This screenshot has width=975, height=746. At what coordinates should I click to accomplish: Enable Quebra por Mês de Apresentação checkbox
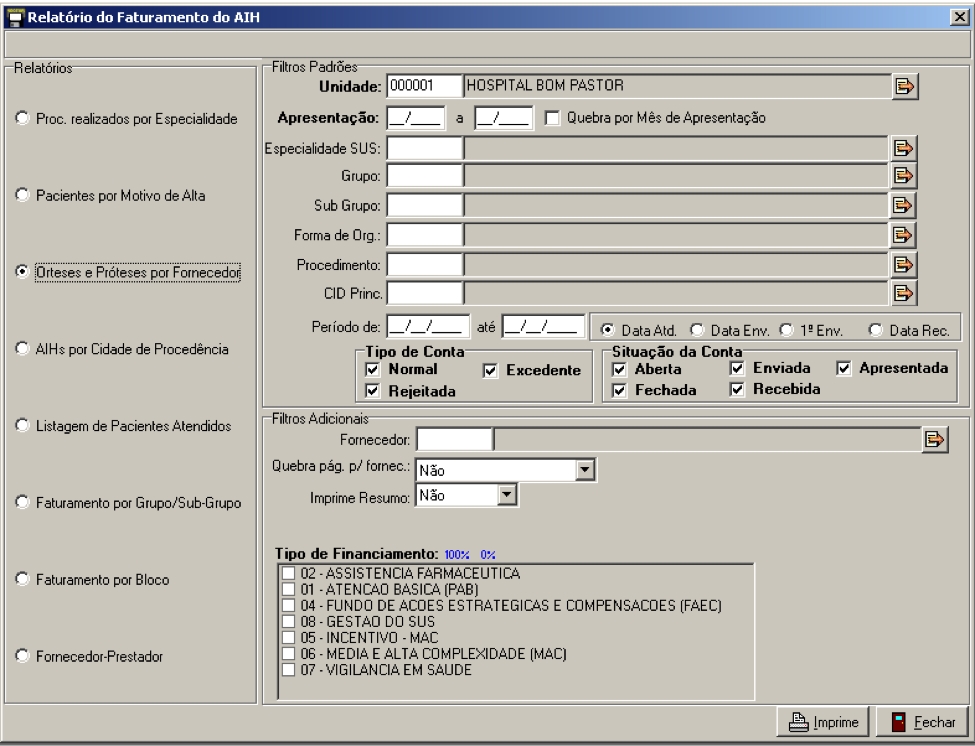[x=553, y=118]
